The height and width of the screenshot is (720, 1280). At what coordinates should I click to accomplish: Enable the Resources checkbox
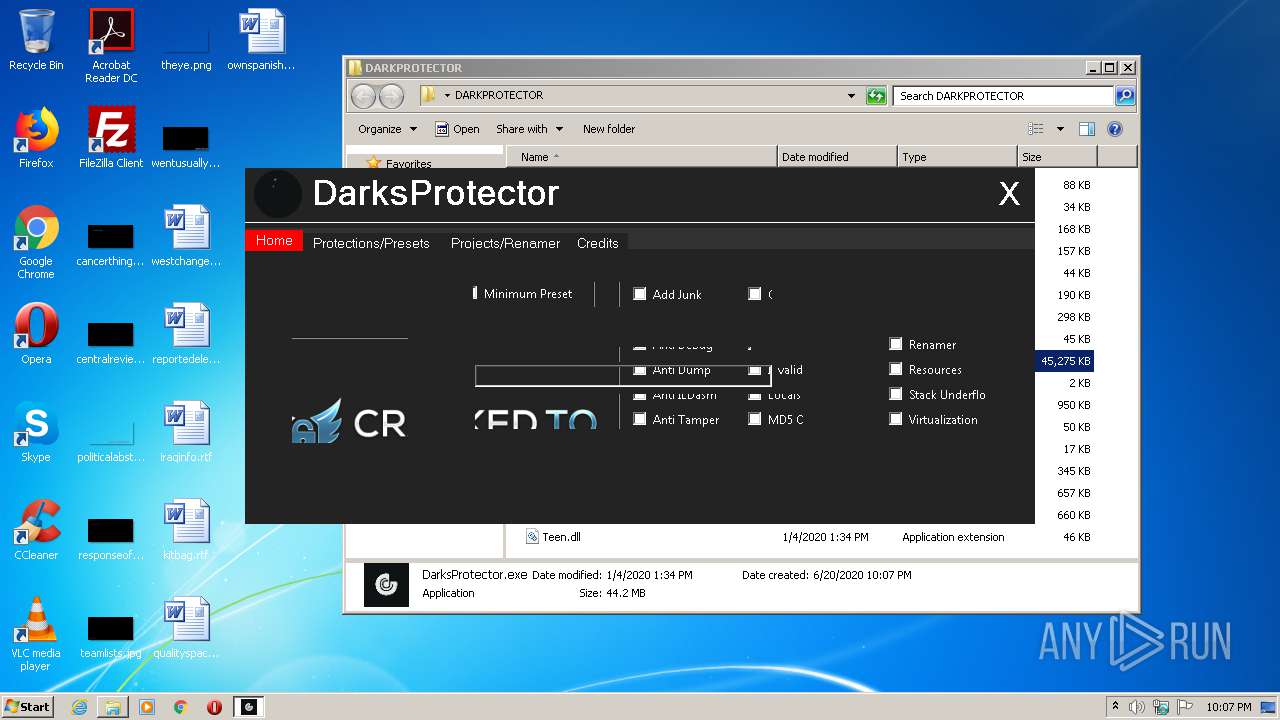coord(896,369)
